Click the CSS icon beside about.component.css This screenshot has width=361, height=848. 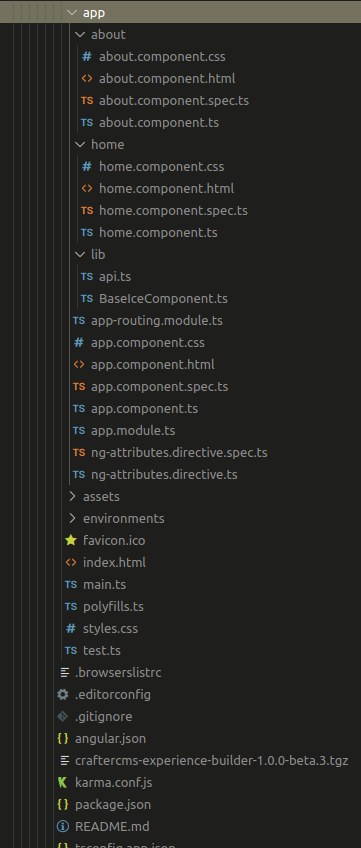point(86,56)
